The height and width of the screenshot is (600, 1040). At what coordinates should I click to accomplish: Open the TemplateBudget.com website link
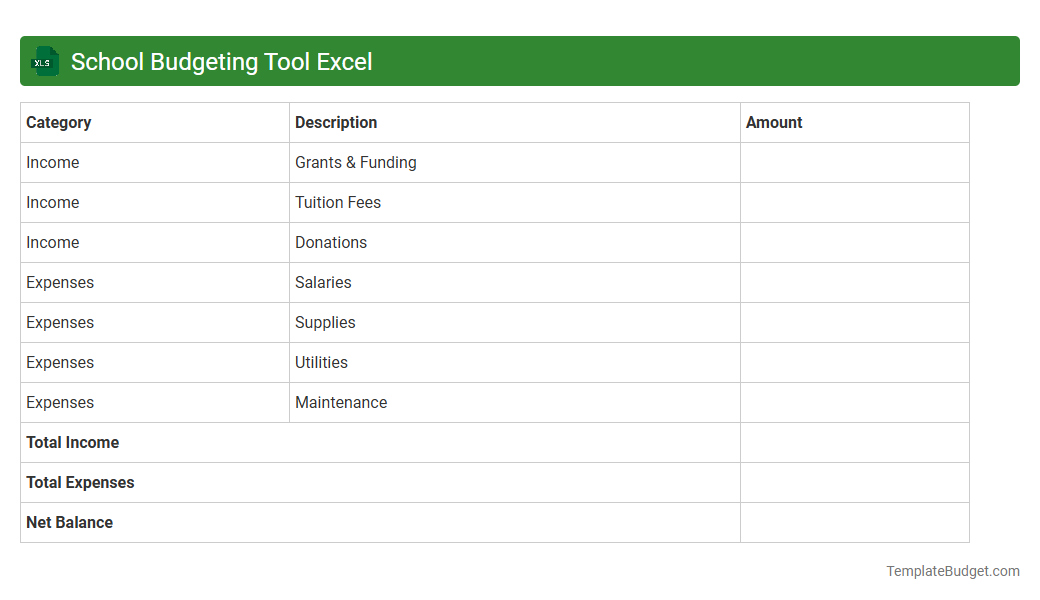click(x=952, y=571)
